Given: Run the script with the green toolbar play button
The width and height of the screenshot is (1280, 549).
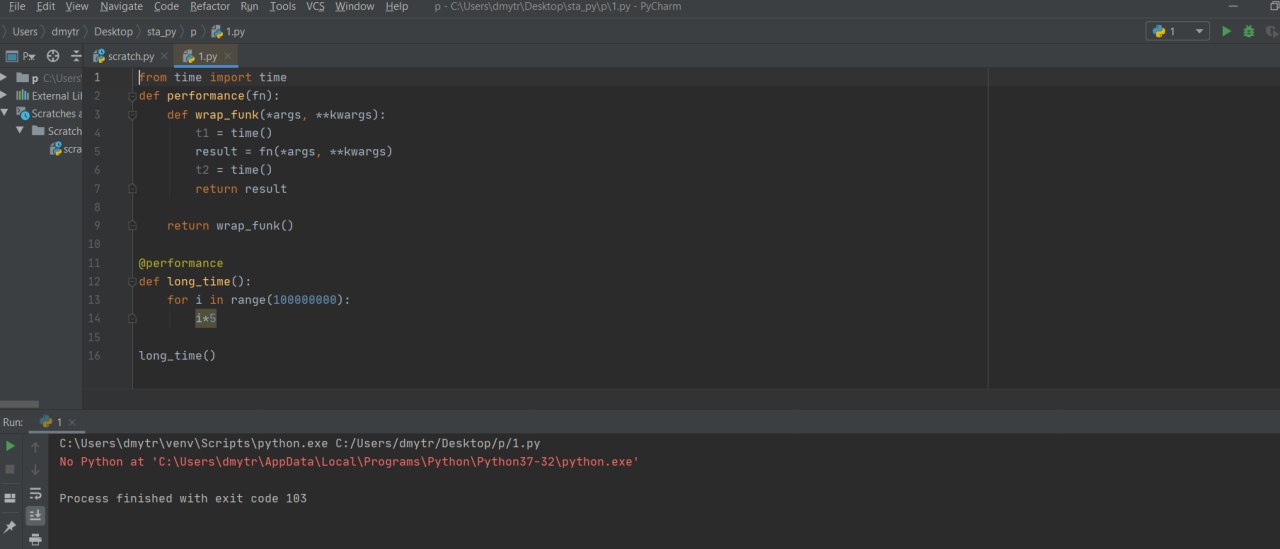Looking at the screenshot, I should click(x=1227, y=31).
